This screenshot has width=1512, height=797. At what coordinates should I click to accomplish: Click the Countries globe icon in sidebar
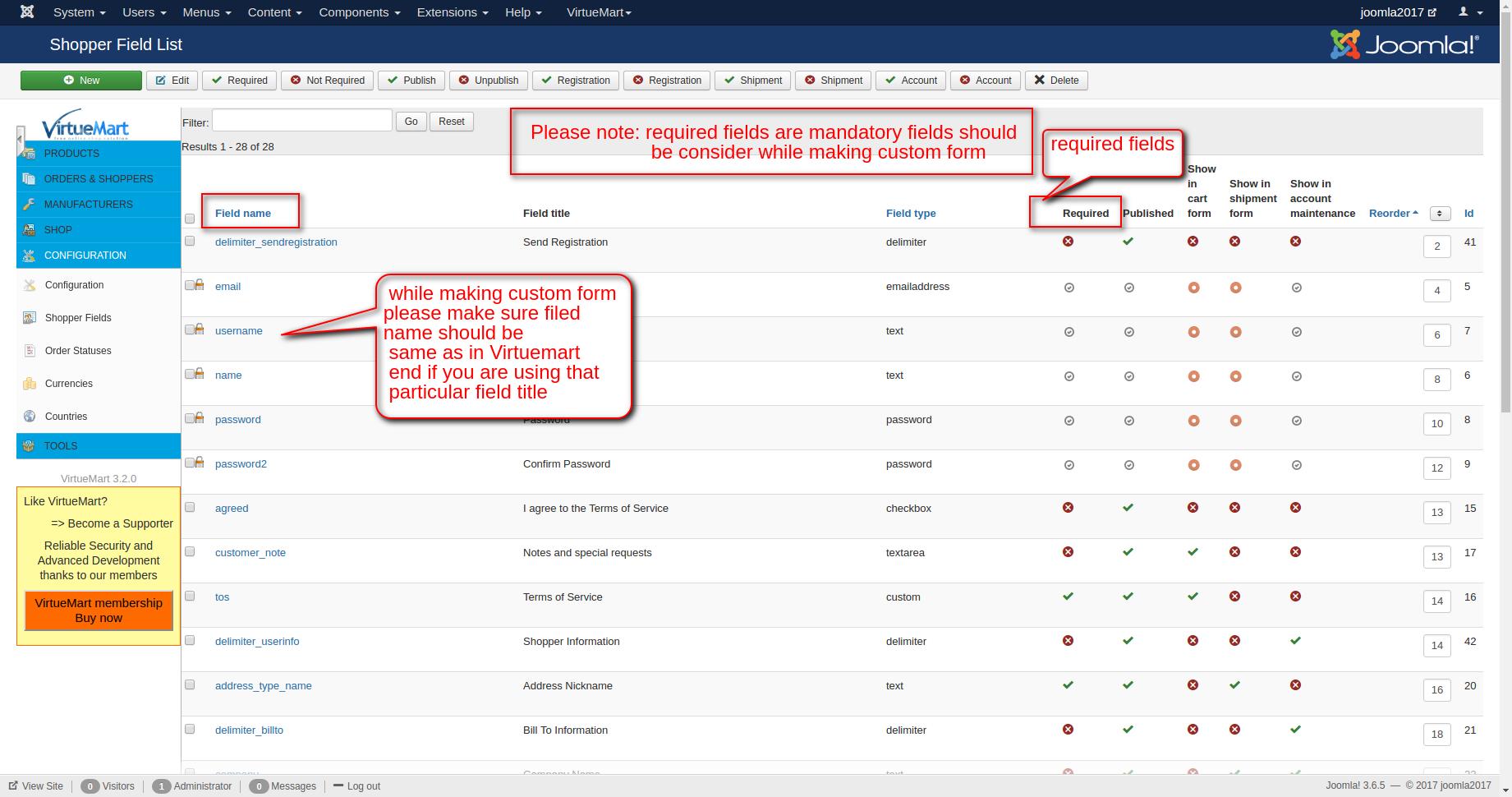(30, 417)
